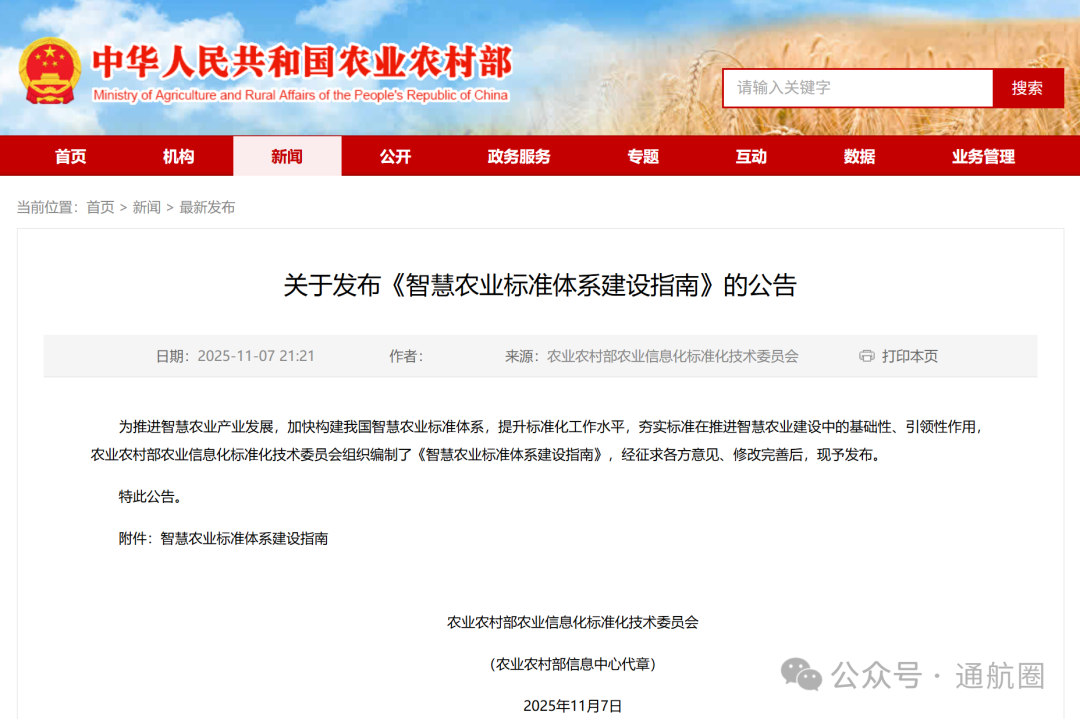This screenshot has height=719, width=1080.
Task: Open the 互动 menu
Action: point(751,156)
